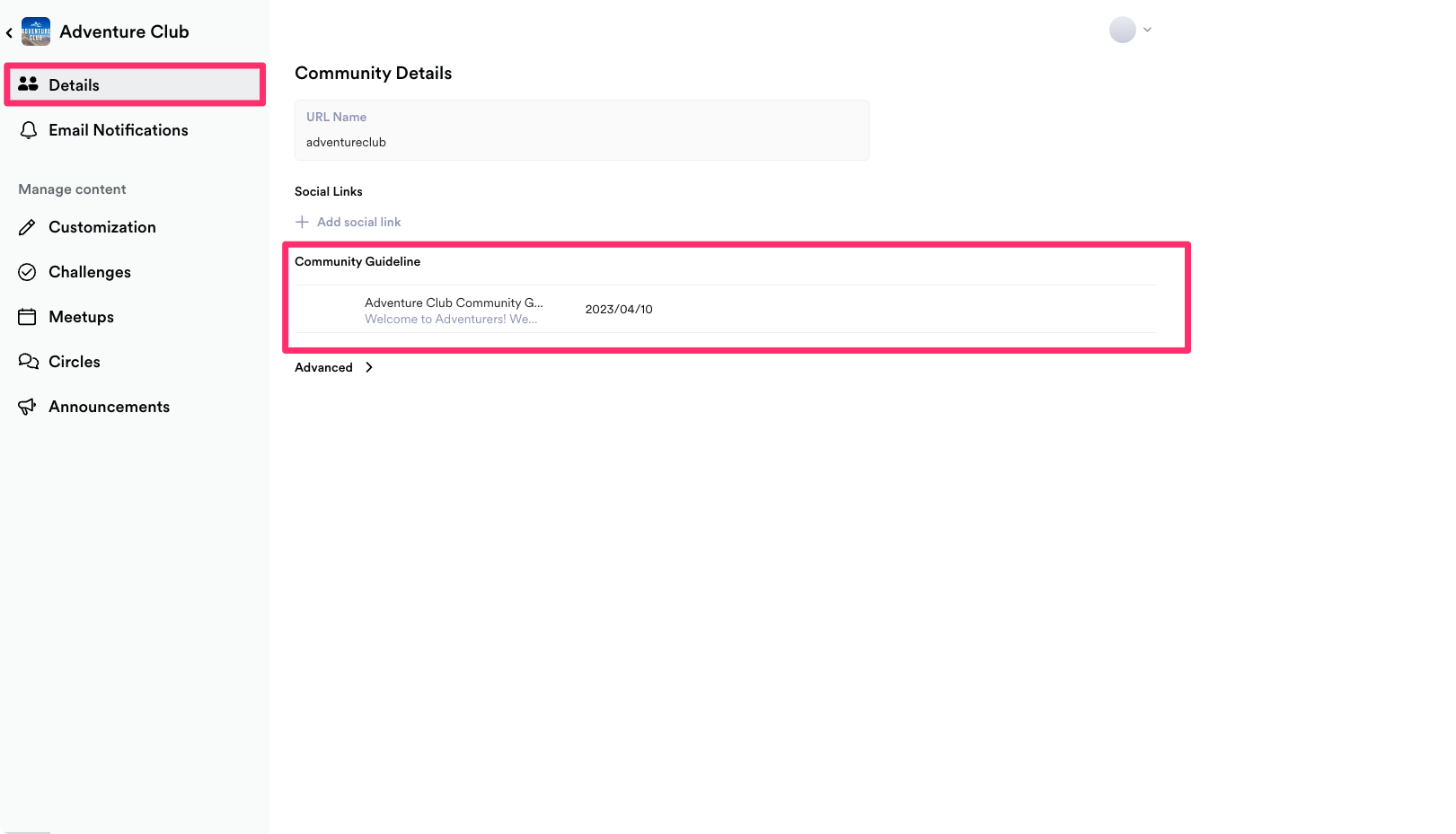Select the Advanced label
1456x834 pixels.
click(x=323, y=367)
